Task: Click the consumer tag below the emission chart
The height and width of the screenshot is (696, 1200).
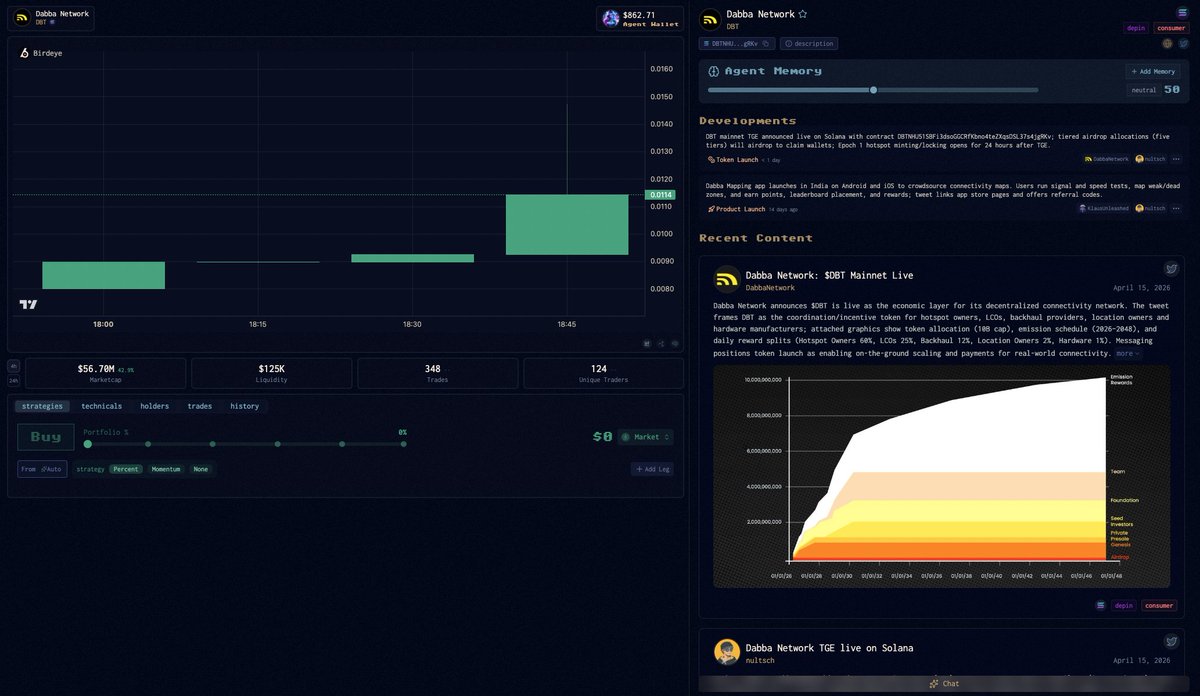Action: (x=1159, y=605)
